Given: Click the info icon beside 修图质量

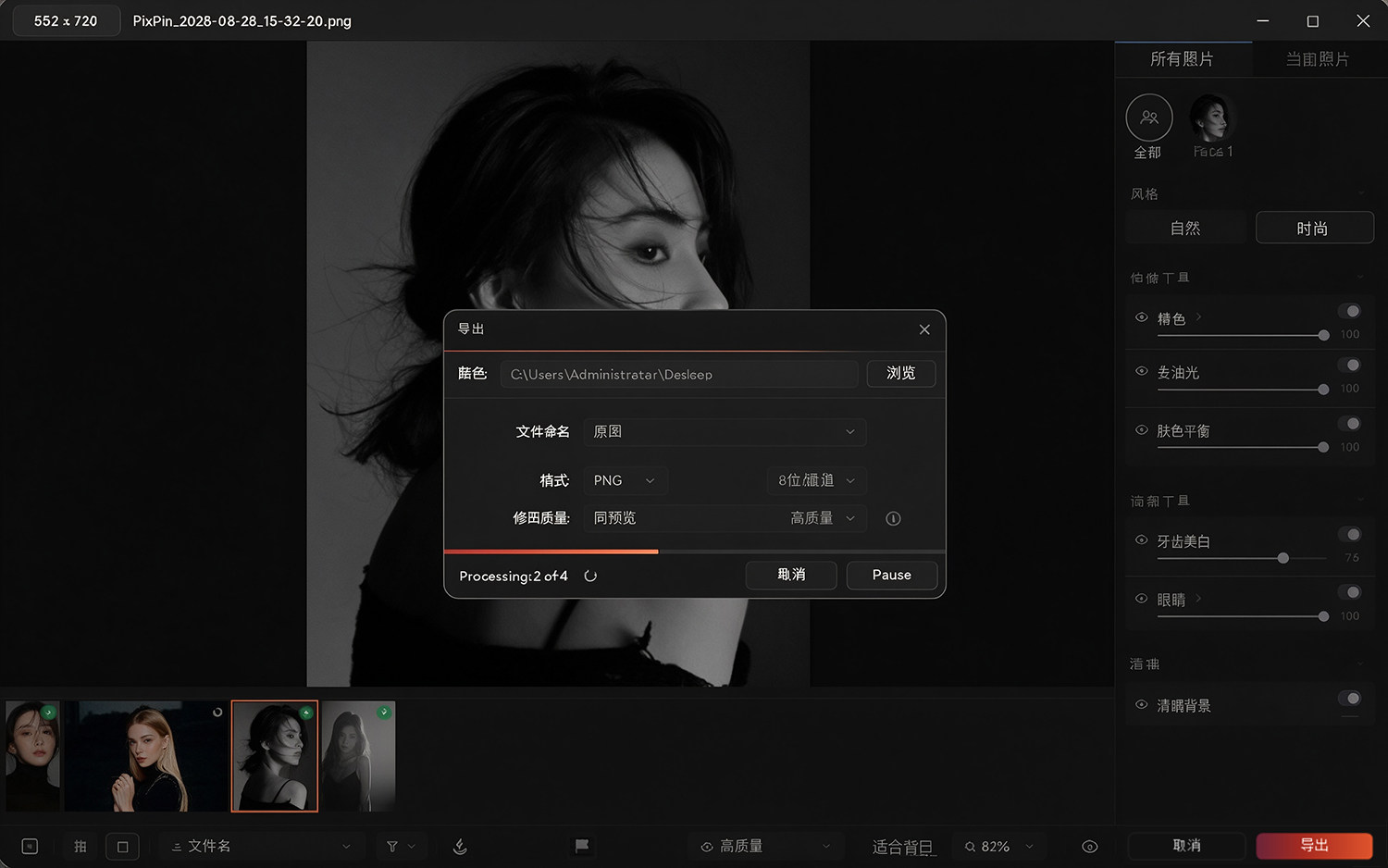Looking at the screenshot, I should 893,518.
